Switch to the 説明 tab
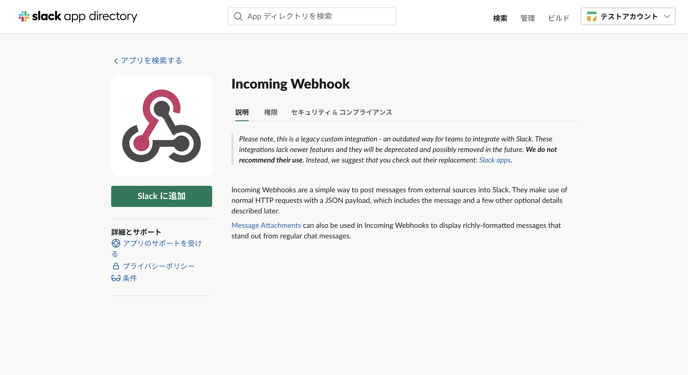688x375 pixels. coord(242,112)
